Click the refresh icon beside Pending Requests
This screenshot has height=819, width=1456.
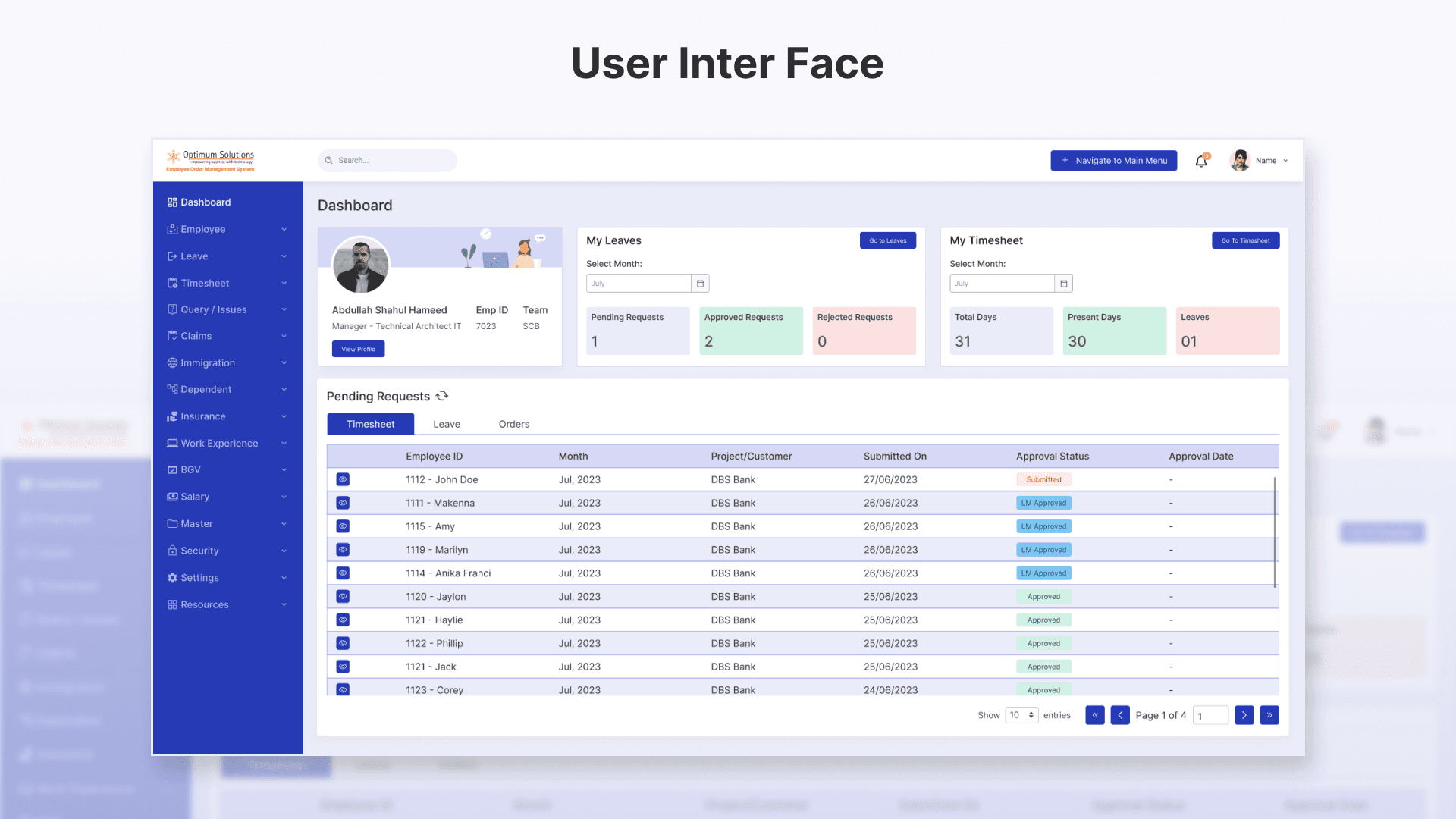pos(442,396)
